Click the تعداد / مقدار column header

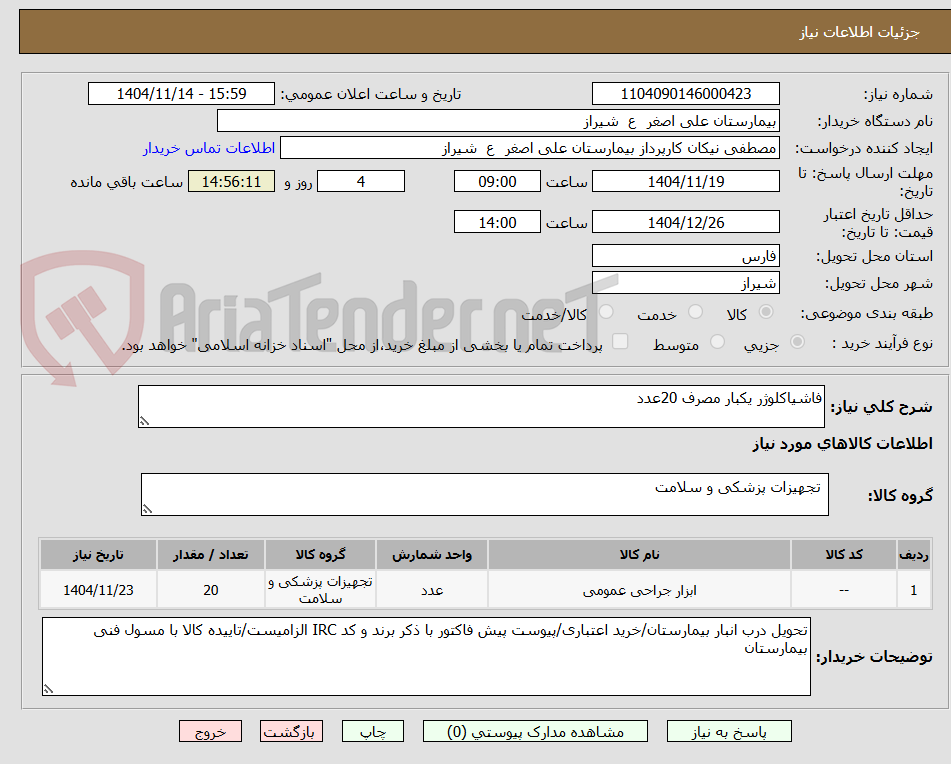(x=210, y=555)
